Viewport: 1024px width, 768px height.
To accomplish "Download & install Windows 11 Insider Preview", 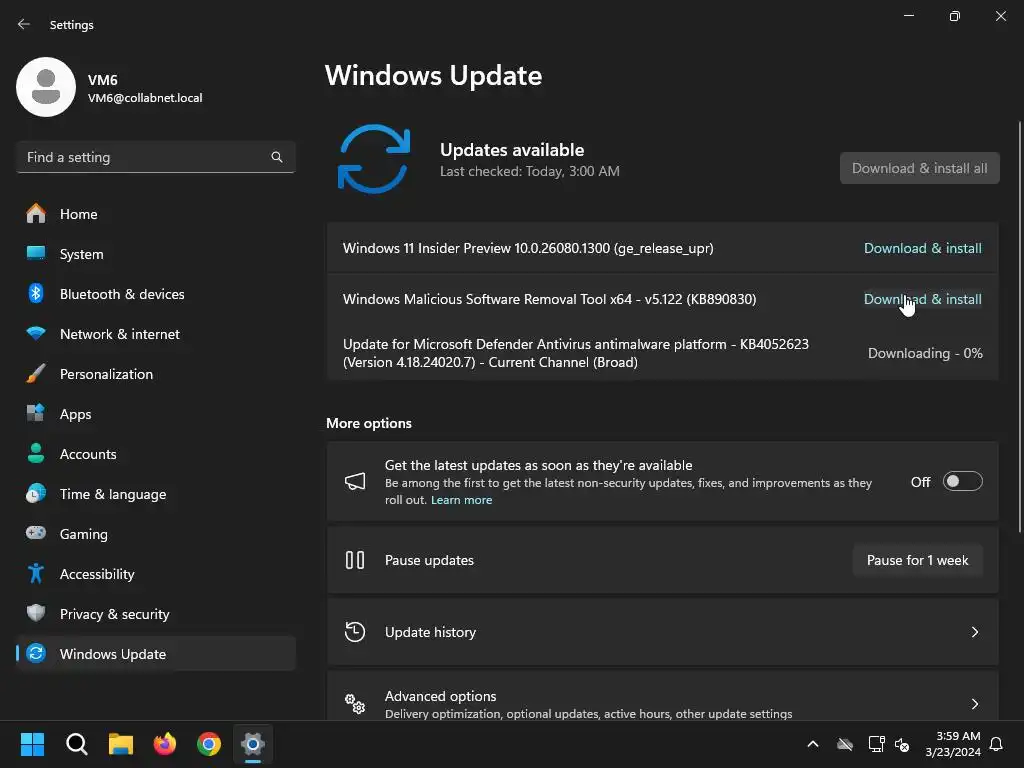I will pos(922,248).
